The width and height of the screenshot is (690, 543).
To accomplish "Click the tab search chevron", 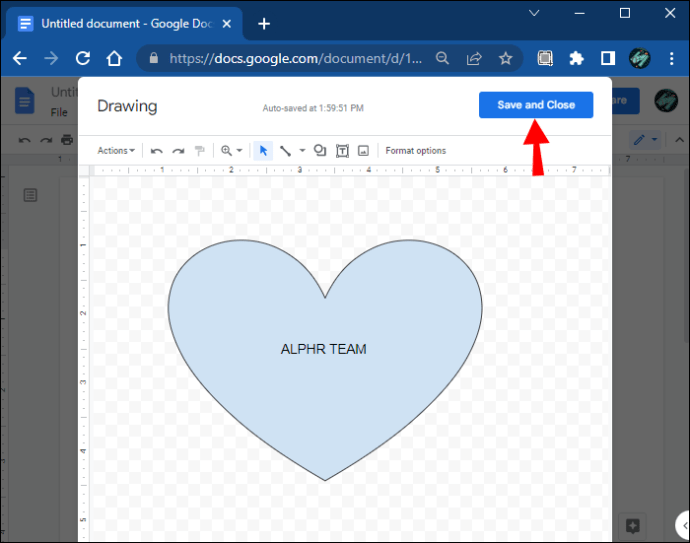I will click(534, 13).
